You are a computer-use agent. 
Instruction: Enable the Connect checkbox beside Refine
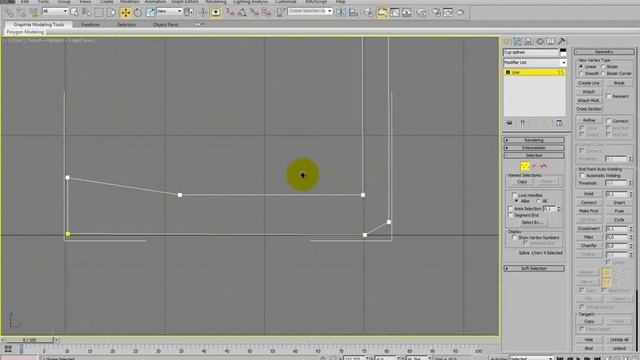coord(609,121)
